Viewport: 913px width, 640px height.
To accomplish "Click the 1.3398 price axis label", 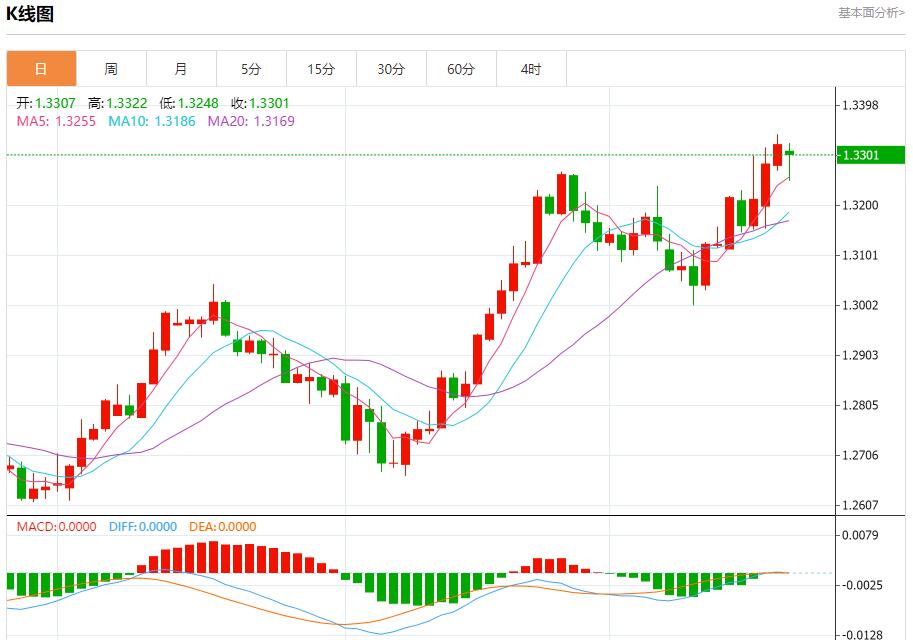I will point(860,106).
